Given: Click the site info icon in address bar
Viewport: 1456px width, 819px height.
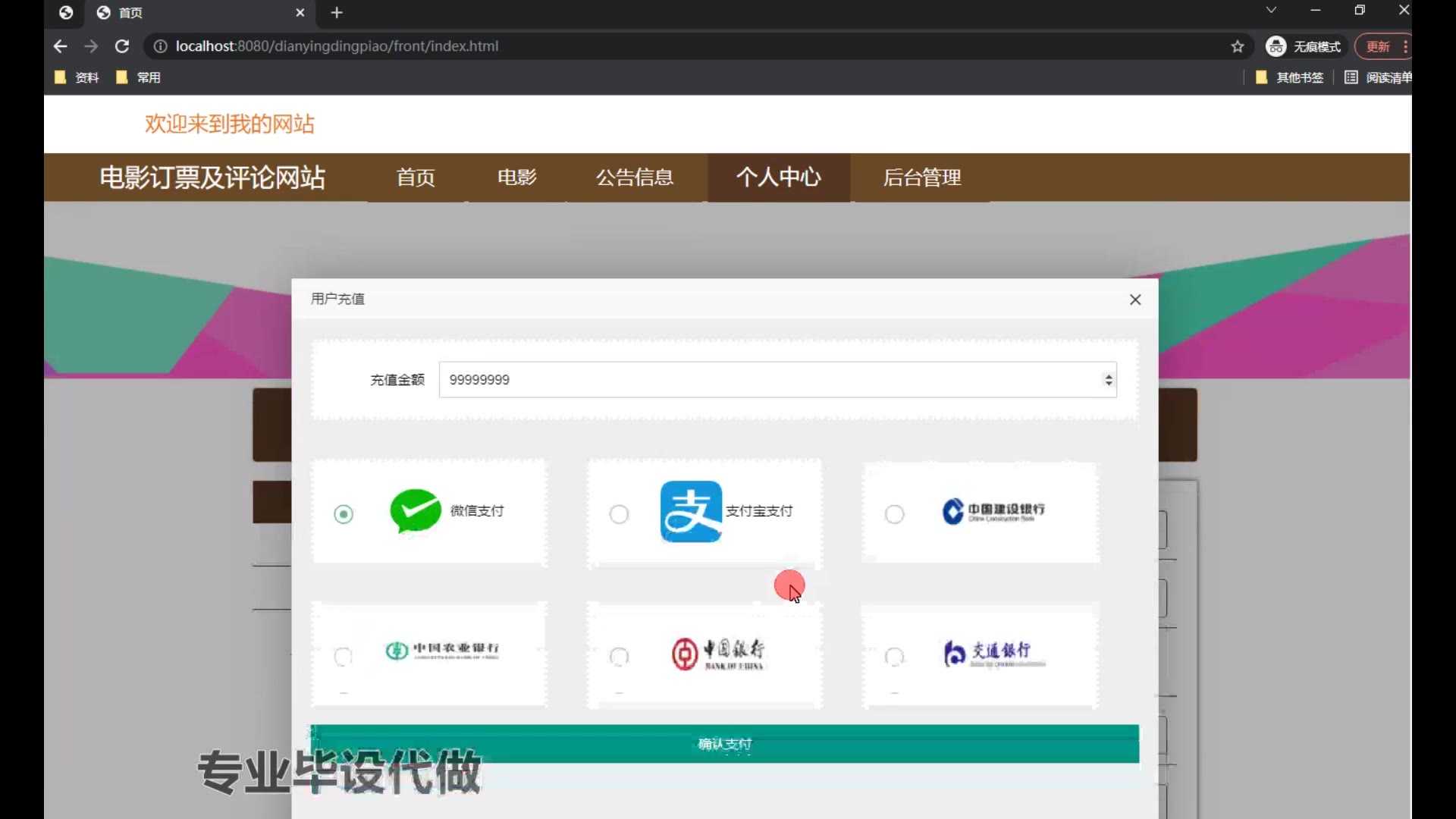Looking at the screenshot, I should (x=160, y=46).
